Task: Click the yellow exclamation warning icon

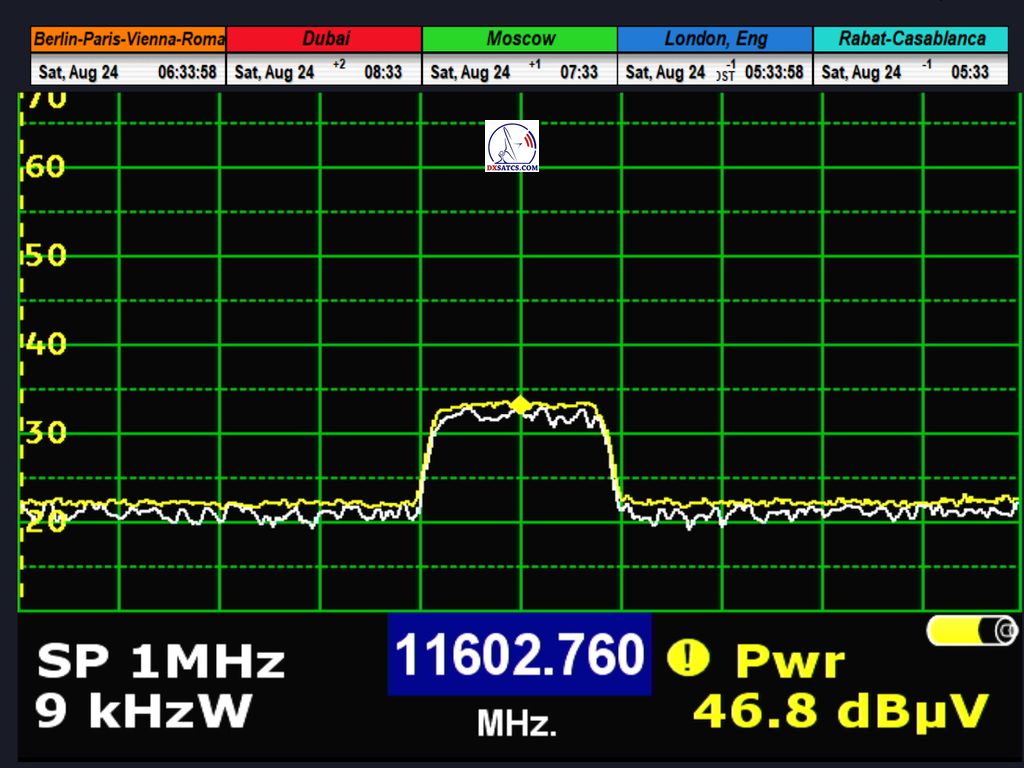Action: [x=688, y=657]
